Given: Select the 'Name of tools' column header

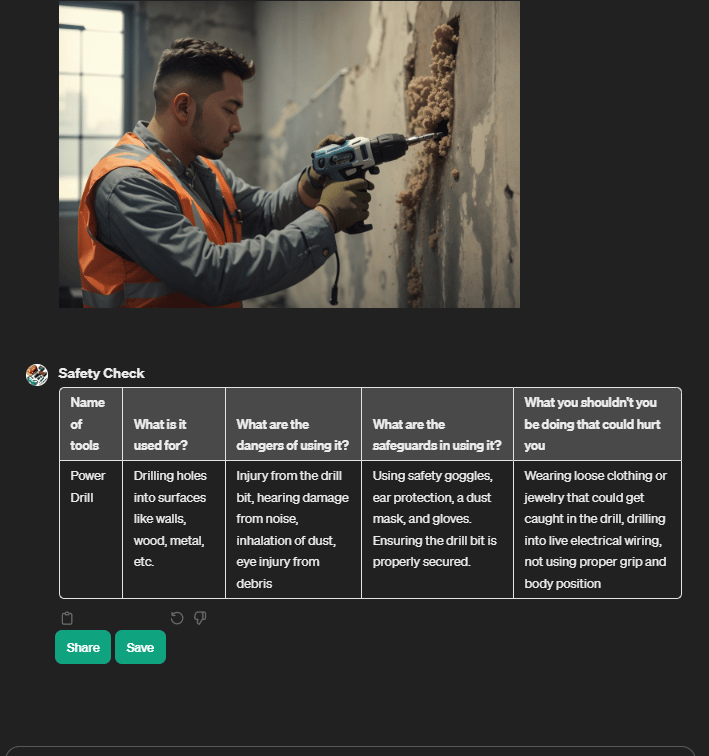Looking at the screenshot, I should coord(91,424).
